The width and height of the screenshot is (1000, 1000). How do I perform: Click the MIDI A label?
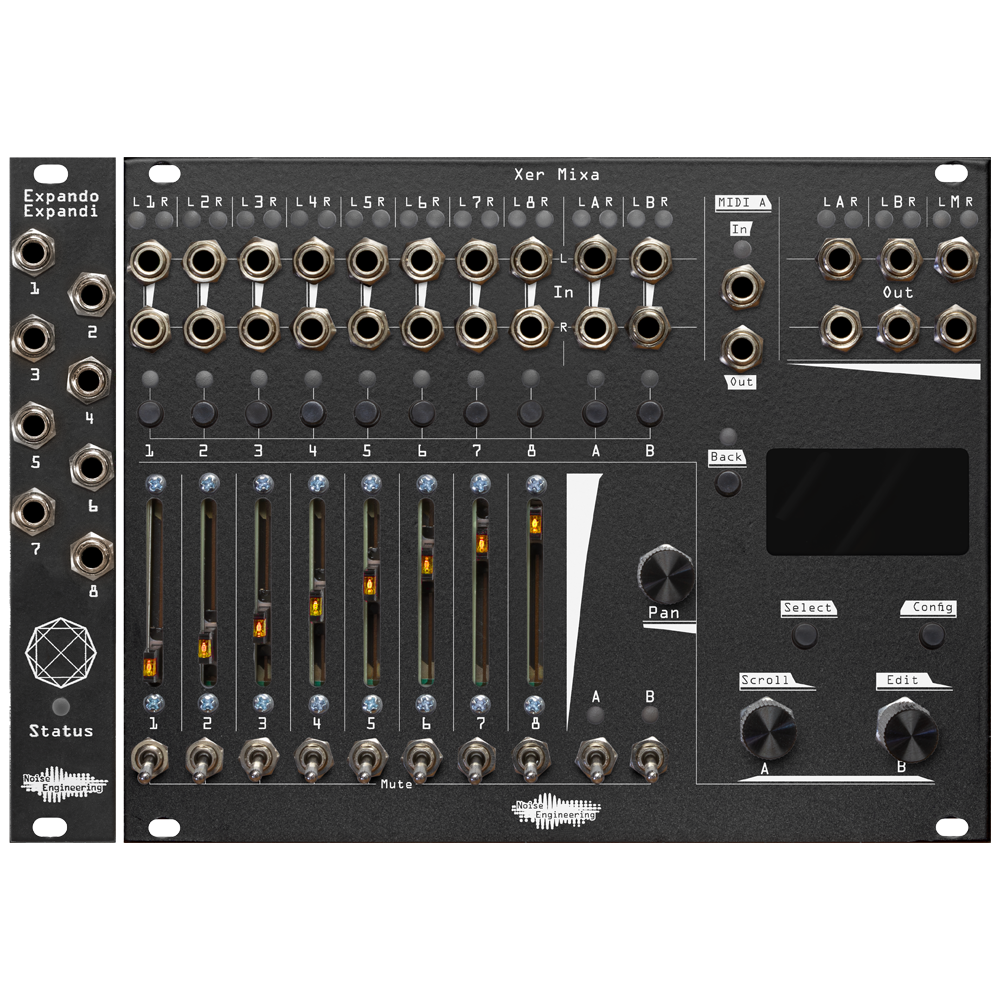coord(742,203)
